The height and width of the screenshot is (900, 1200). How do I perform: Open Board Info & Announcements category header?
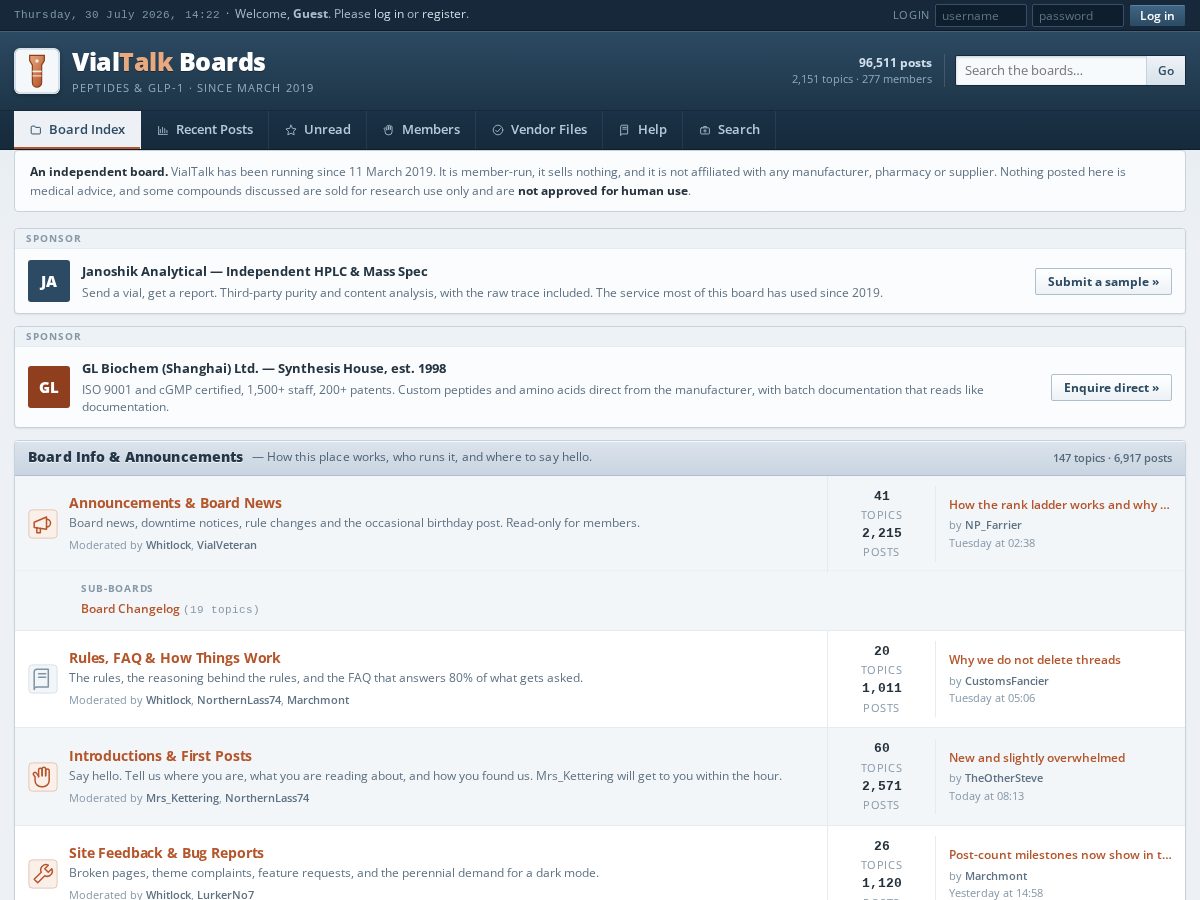tap(135, 457)
